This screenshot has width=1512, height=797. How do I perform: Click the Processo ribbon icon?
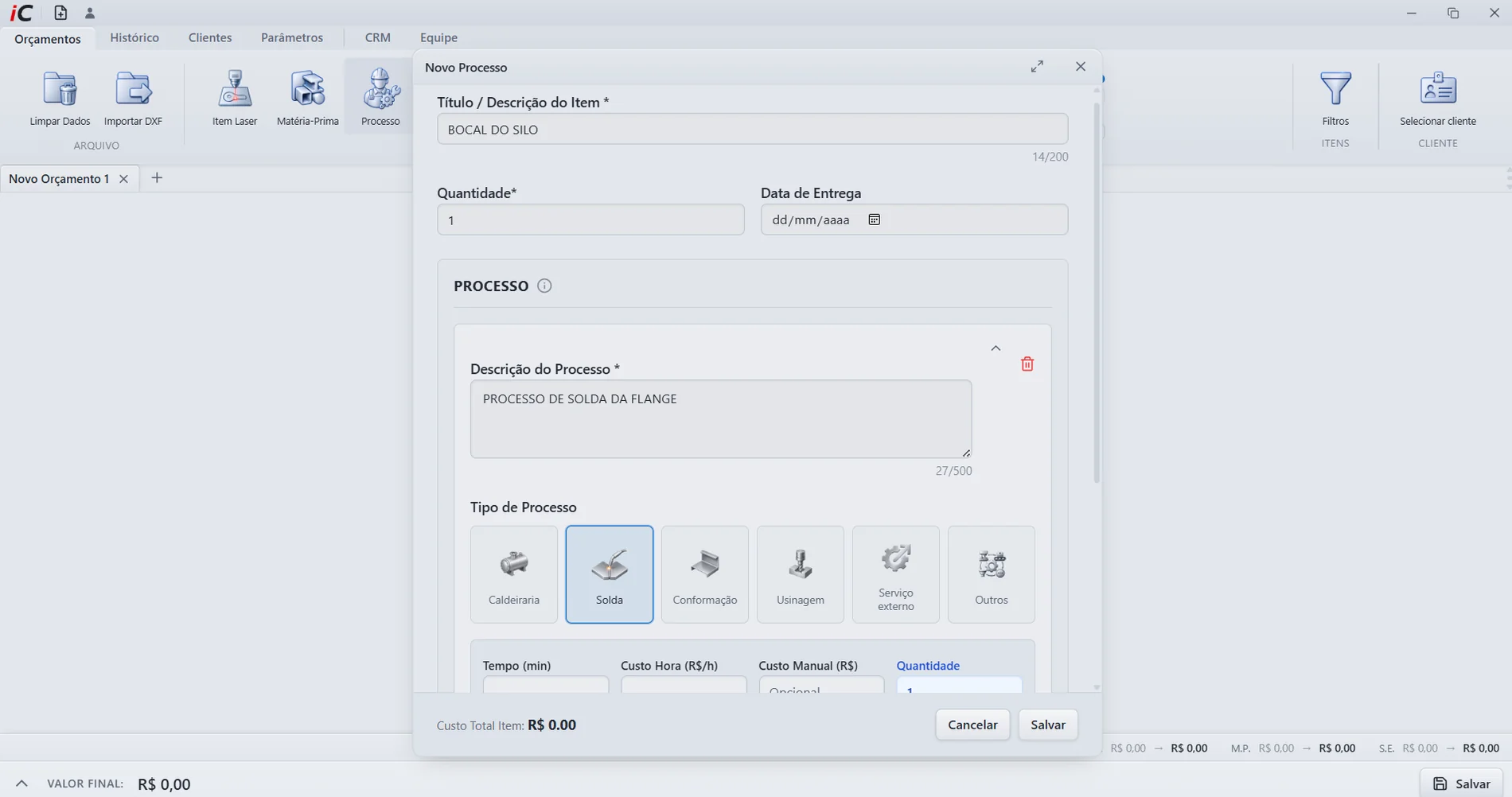380,98
